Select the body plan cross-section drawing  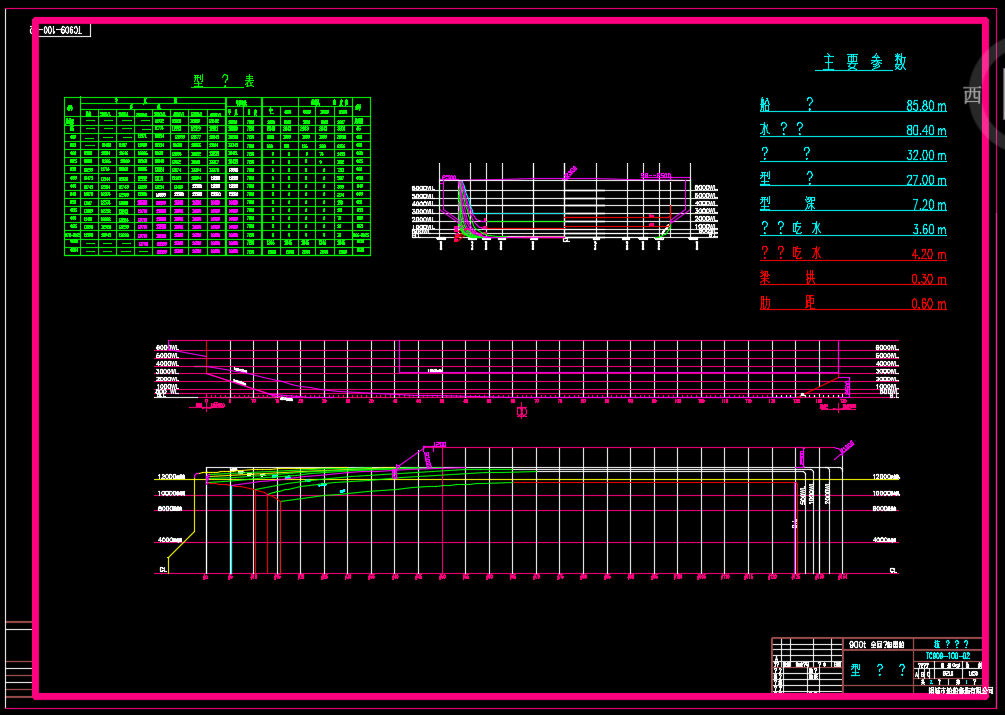(565, 207)
